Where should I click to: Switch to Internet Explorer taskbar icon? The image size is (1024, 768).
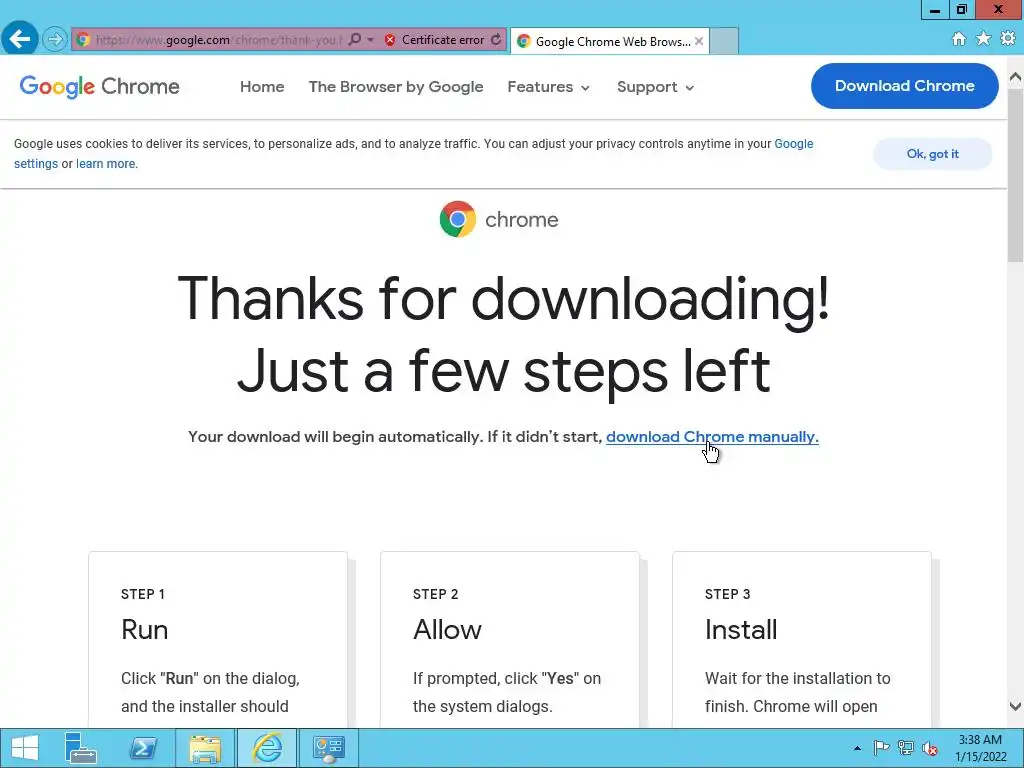pyautogui.click(x=267, y=748)
